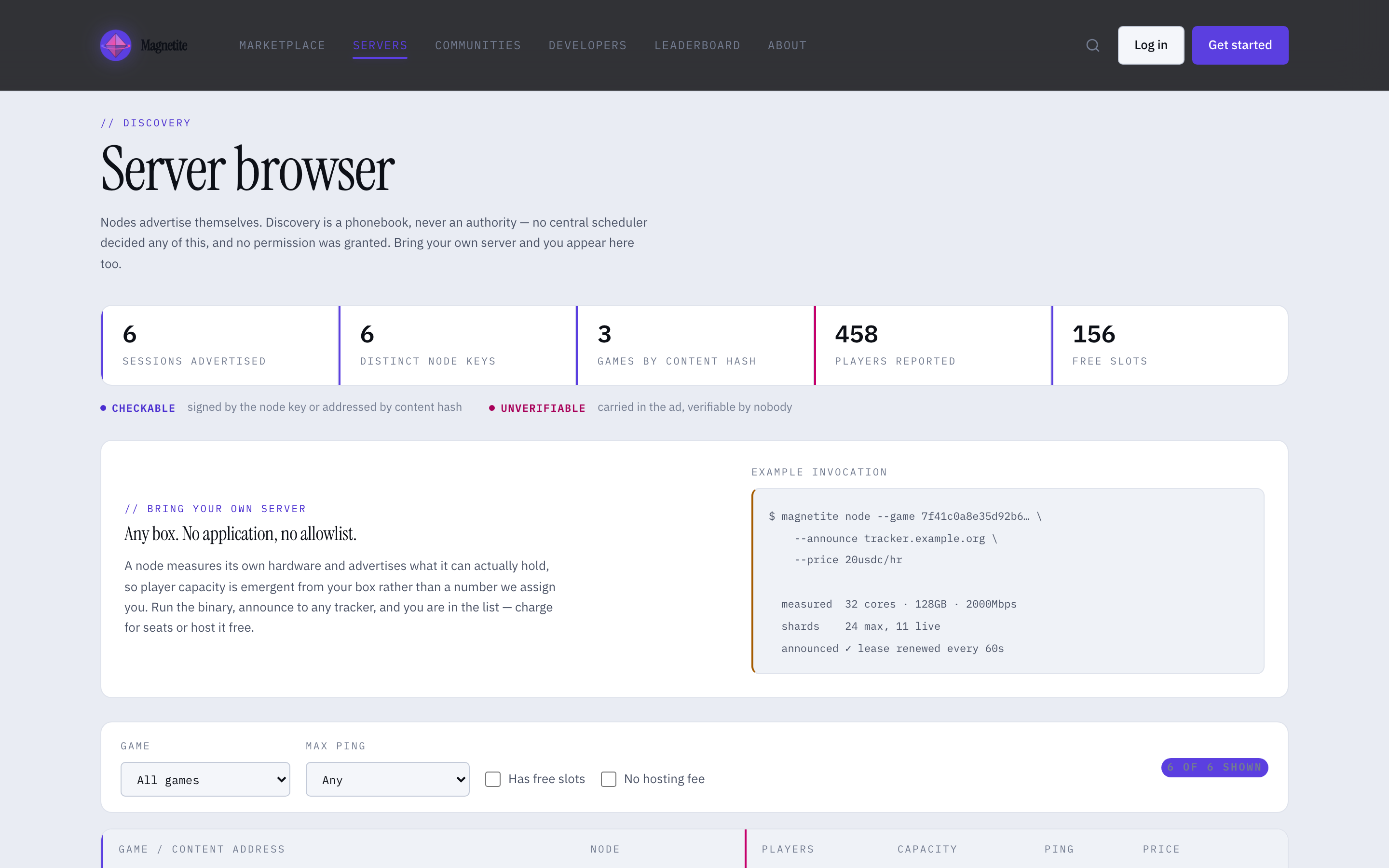The image size is (1389, 868).
Task: Click the '--price 20usdc/hr' code line
Action: (x=848, y=560)
